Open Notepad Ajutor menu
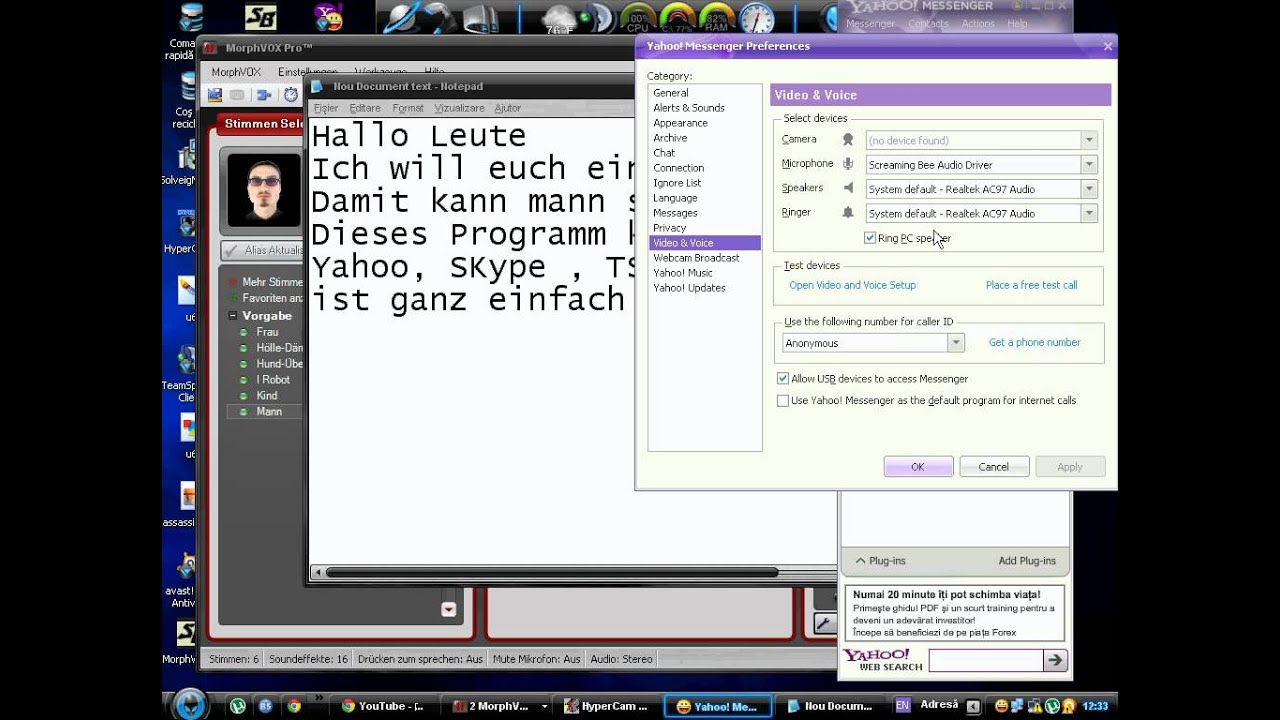 click(x=507, y=108)
